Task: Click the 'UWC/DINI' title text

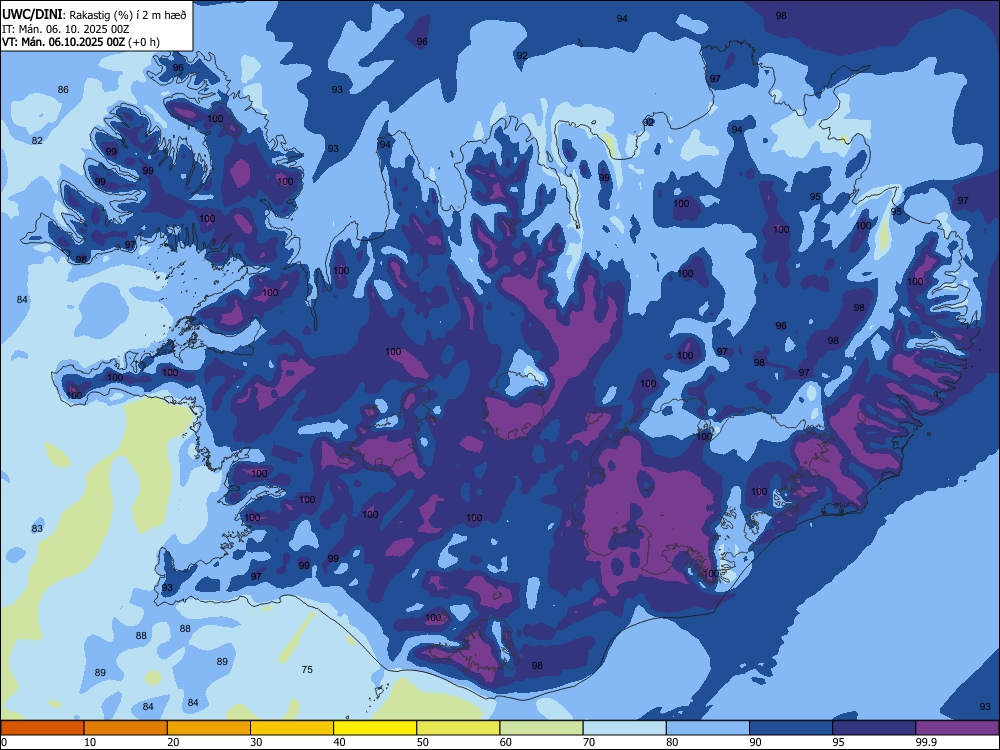Action: 33,14
